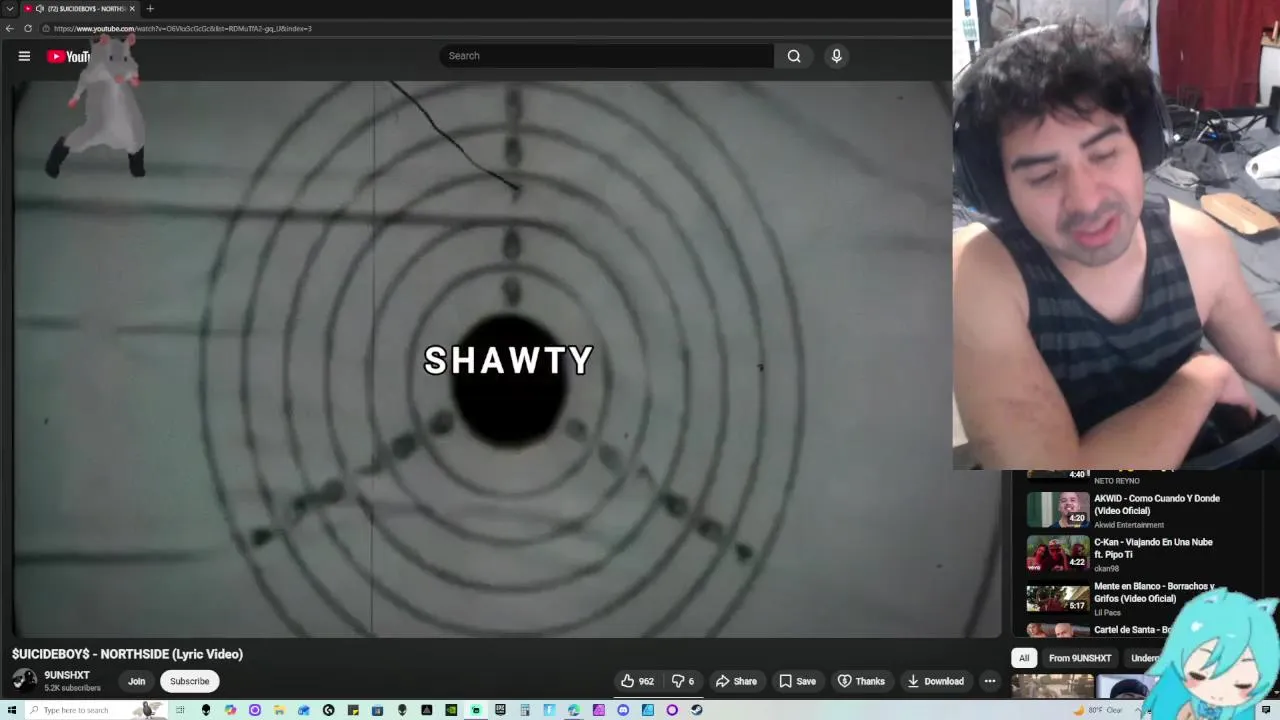This screenshot has width=1280, height=720.
Task: Click the Mente en Blanco thumbnail 5:17
Action: (x=1058, y=597)
